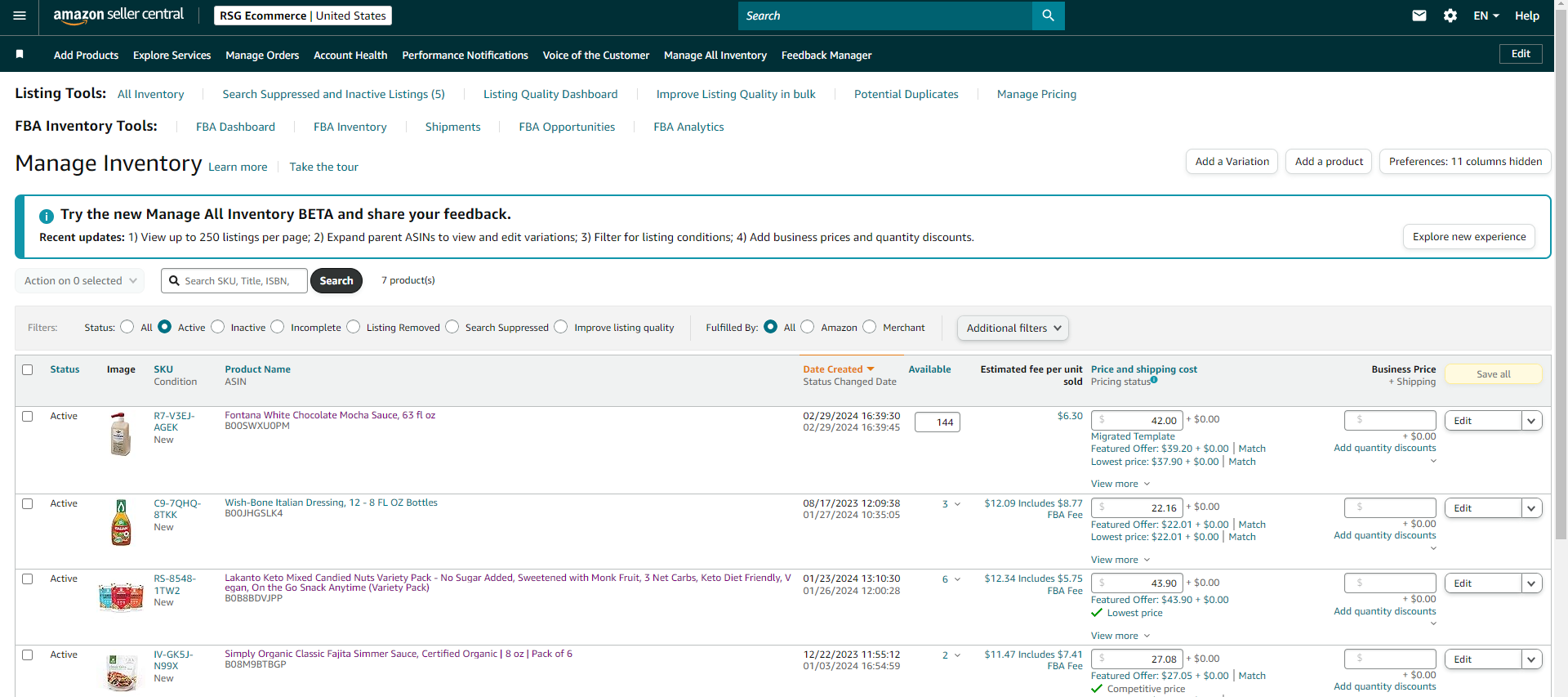This screenshot has width=1568, height=697.
Task: Open Simply Organic Fajita Sauce product image
Action: pyautogui.click(x=122, y=672)
